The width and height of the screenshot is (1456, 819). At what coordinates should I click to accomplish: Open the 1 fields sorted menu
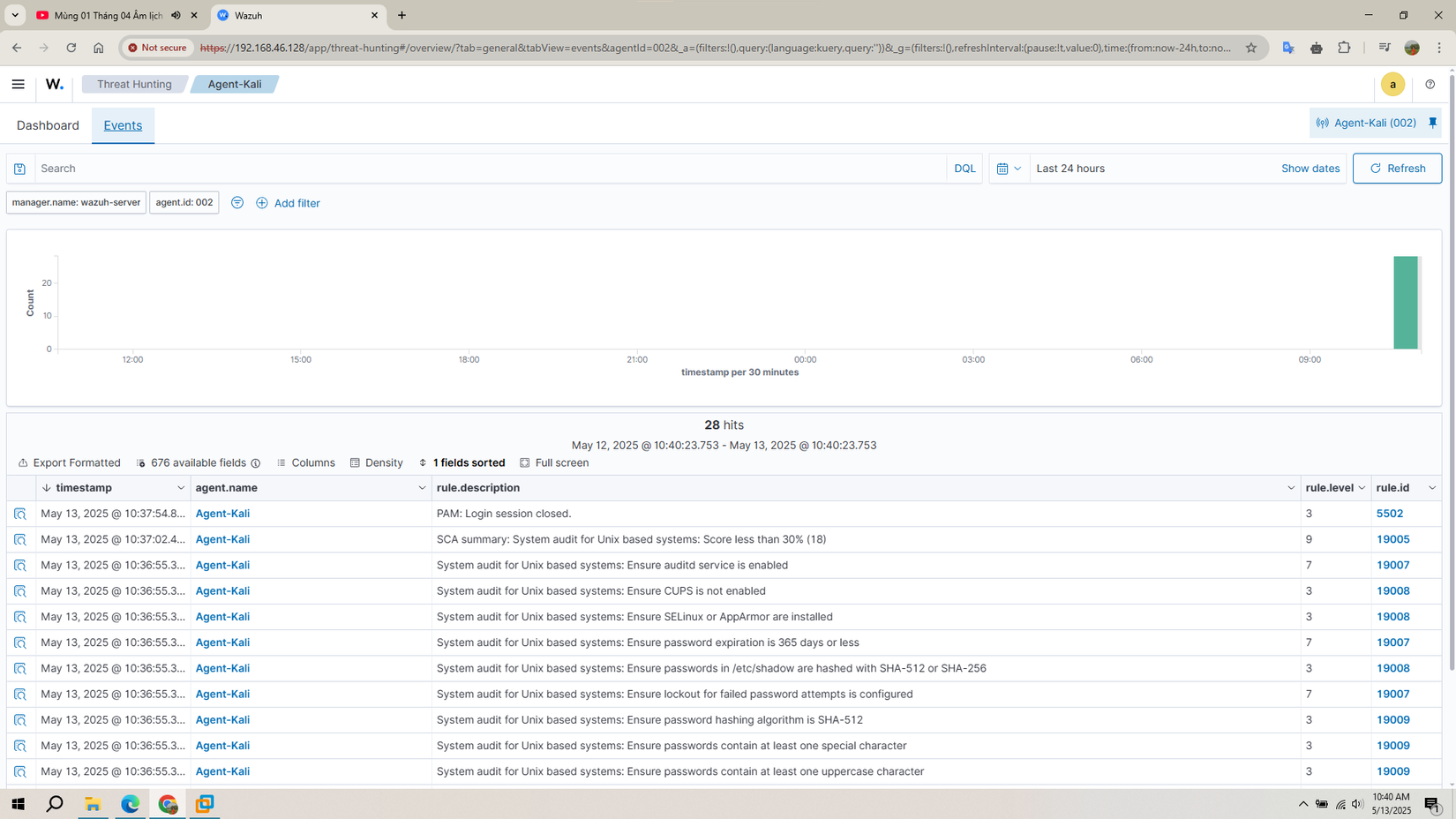[462, 462]
